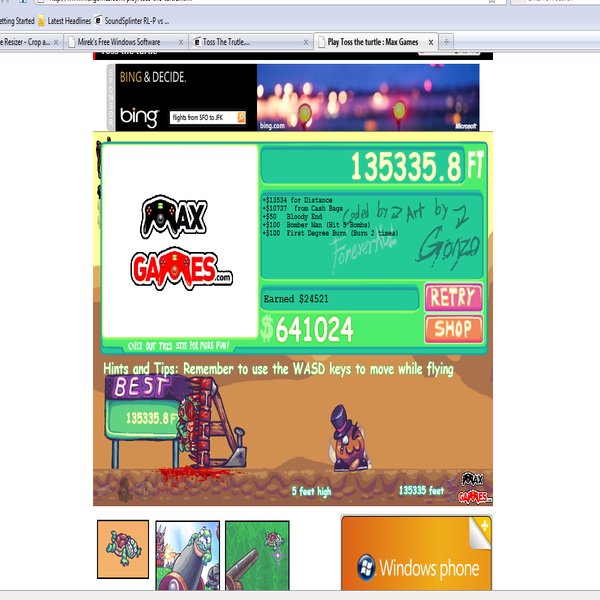600x600 pixels.
Task: Close the Mirek's Free Windows Software tab
Action: [181, 42]
